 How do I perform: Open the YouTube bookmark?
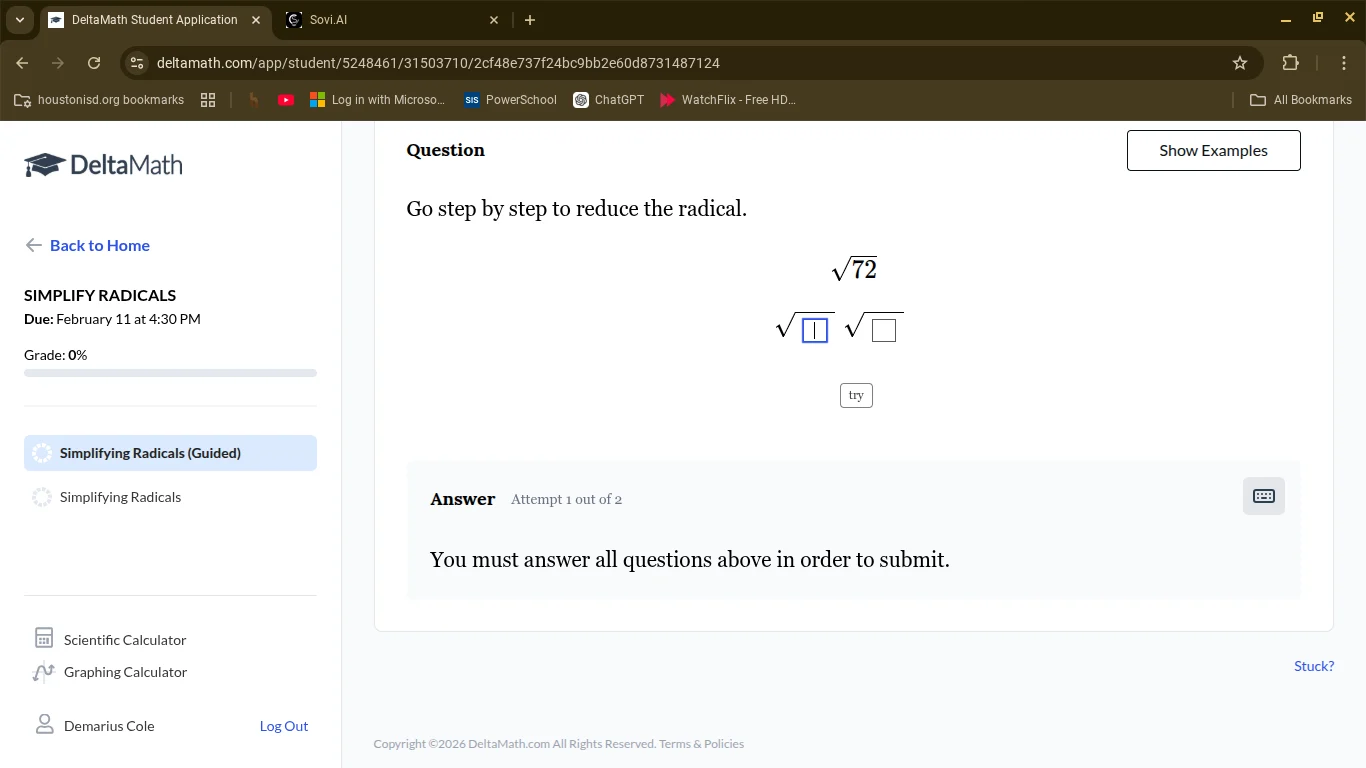(285, 100)
